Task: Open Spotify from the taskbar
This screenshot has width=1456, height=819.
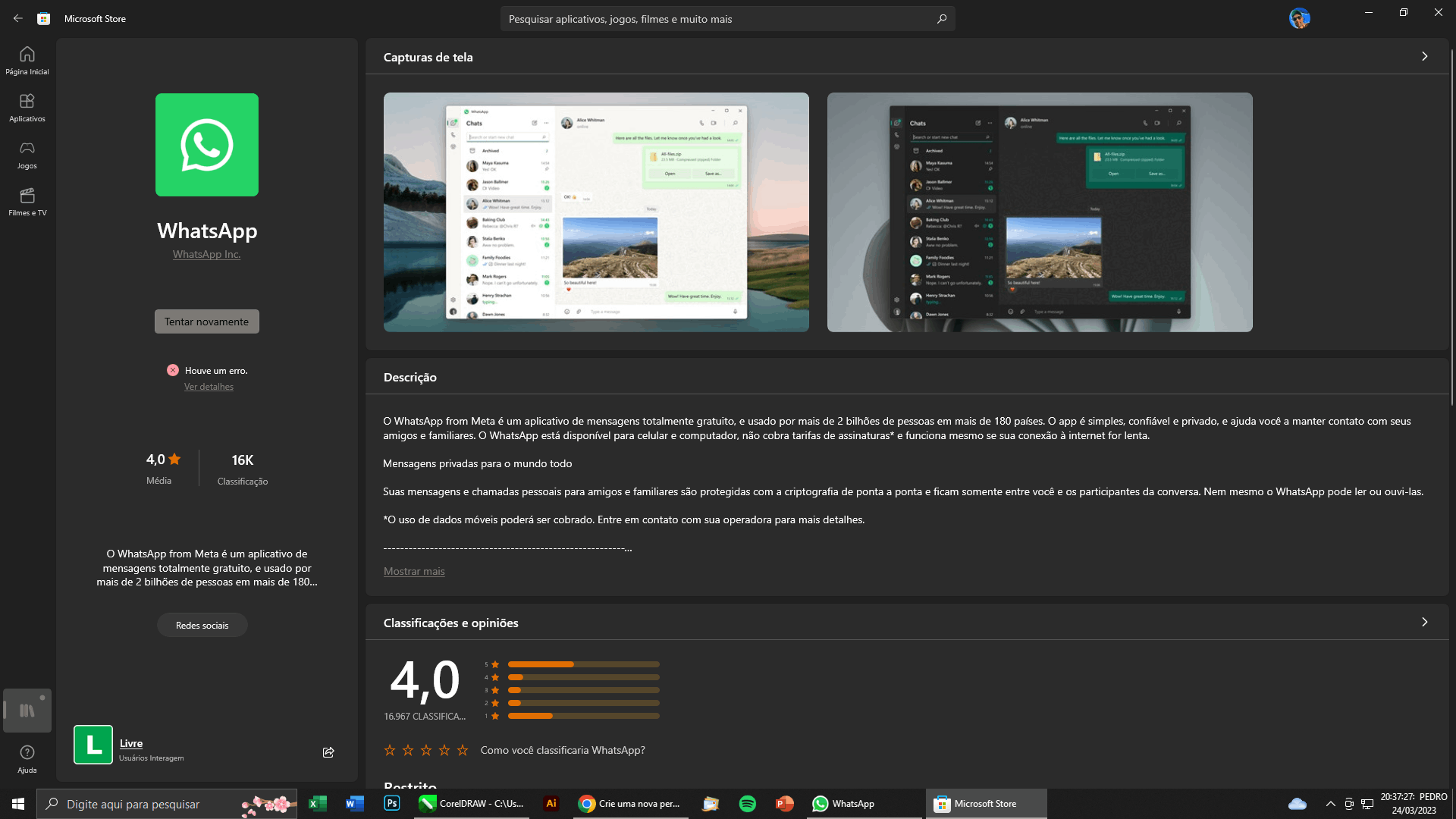Action: tap(748, 804)
